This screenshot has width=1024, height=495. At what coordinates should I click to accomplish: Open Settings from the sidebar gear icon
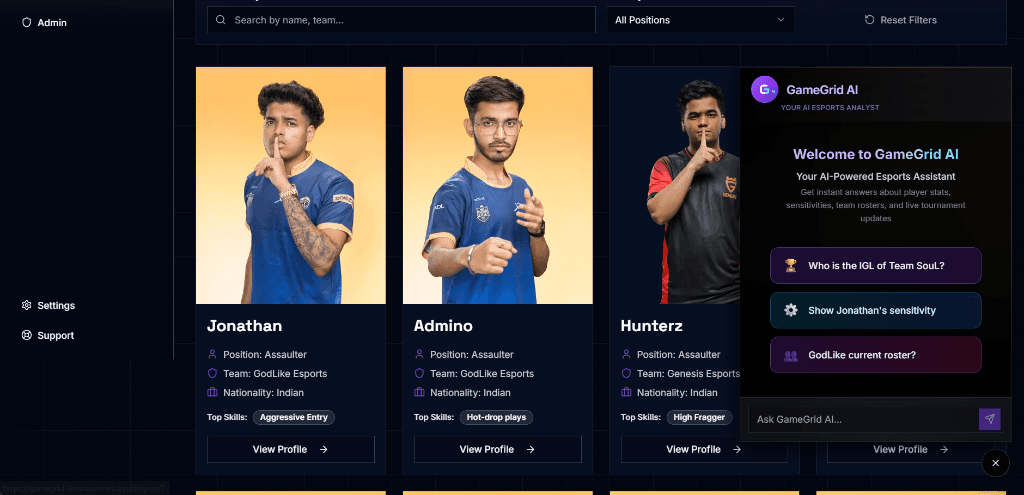[27, 306]
